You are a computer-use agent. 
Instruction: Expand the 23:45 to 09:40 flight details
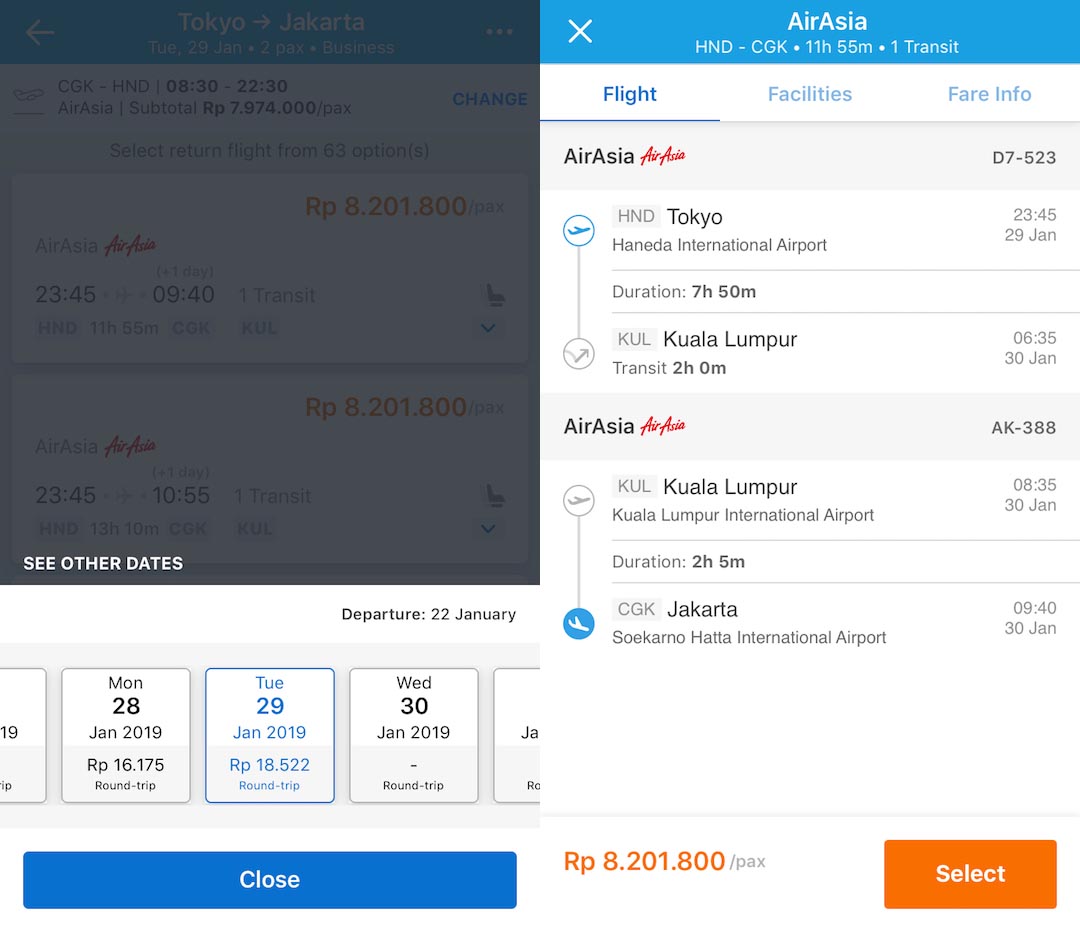point(489,328)
